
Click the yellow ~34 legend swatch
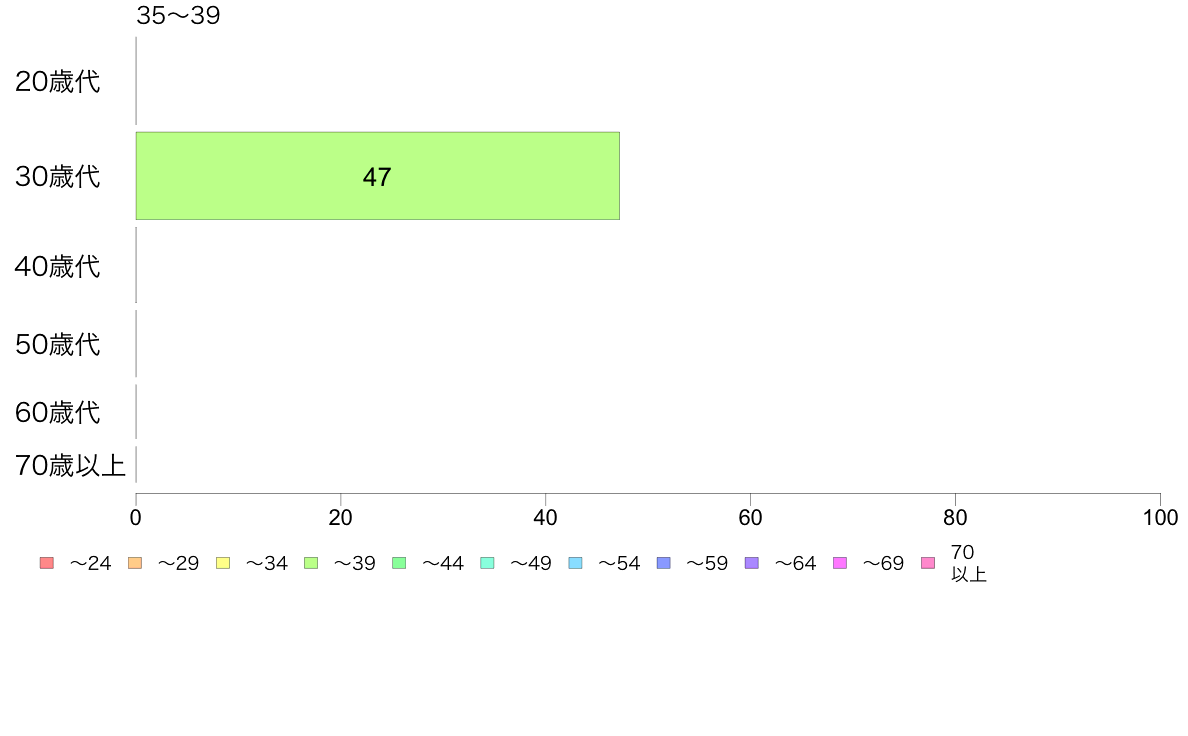223,563
